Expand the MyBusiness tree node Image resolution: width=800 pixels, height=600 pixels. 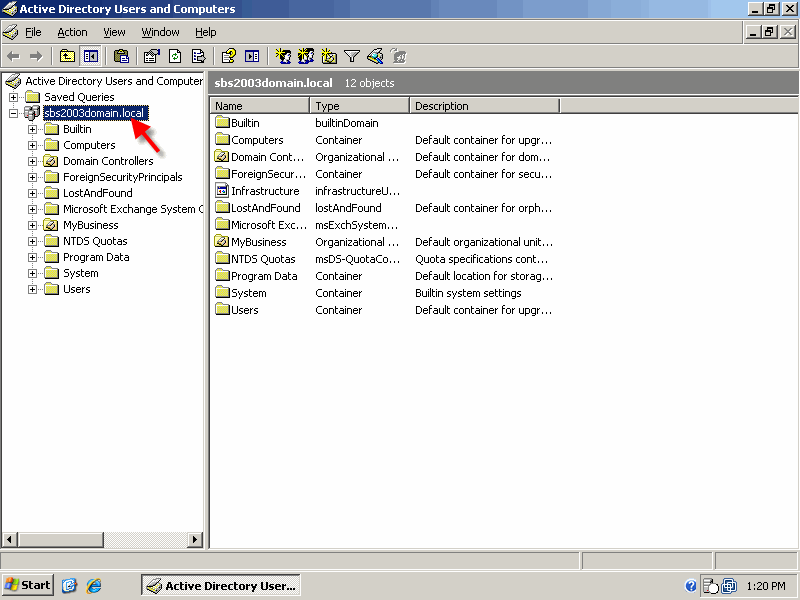(32, 225)
